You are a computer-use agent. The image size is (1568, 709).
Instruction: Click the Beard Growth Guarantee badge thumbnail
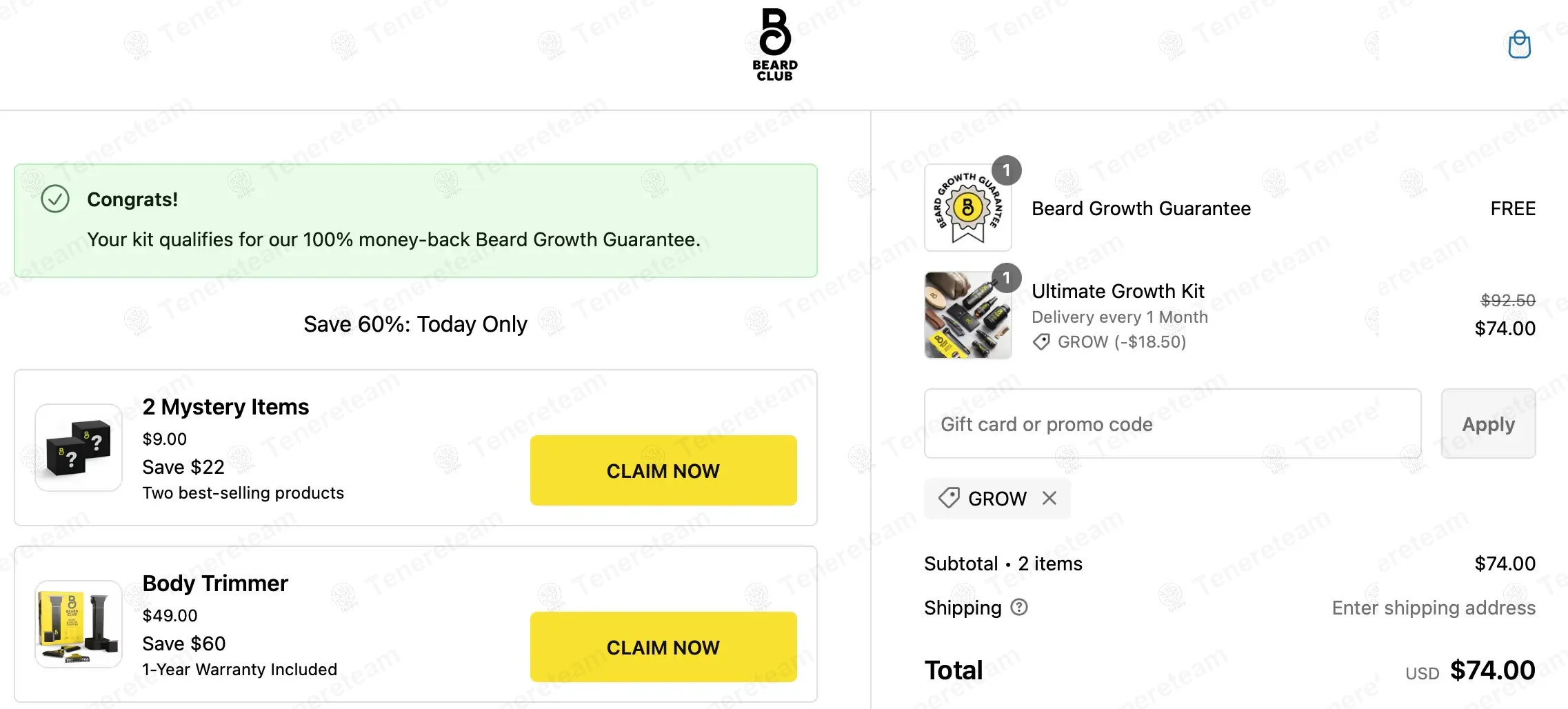pos(967,208)
